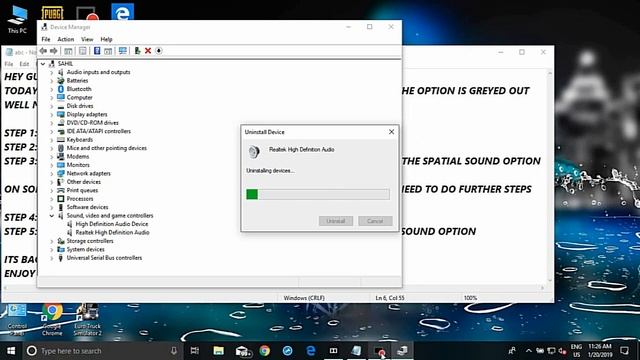Viewport: 640px width, 360px height.
Task: Select the System devices entry
Action: 85,249
